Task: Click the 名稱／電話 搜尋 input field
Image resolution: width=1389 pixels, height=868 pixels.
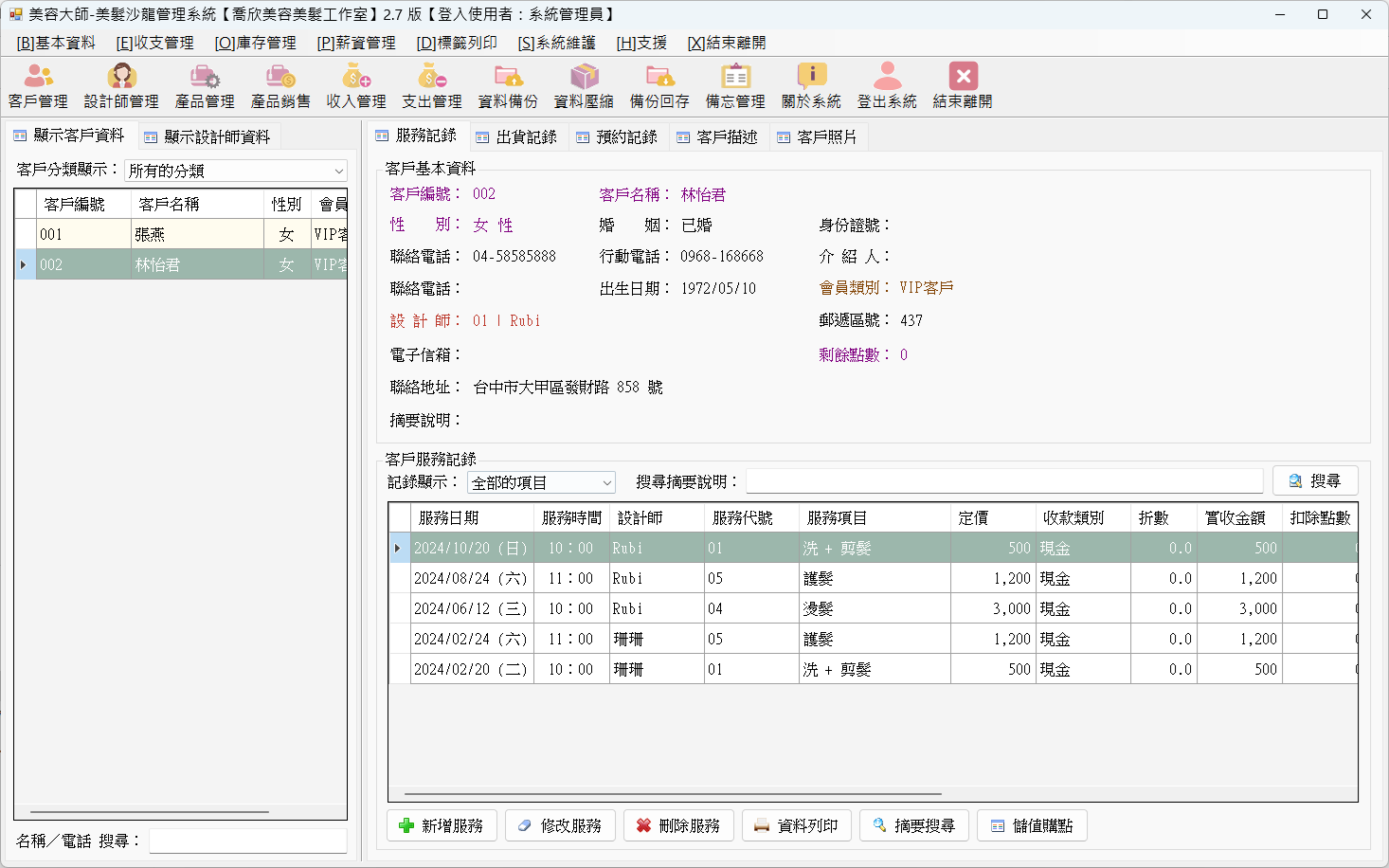Action: pyautogui.click(x=248, y=841)
